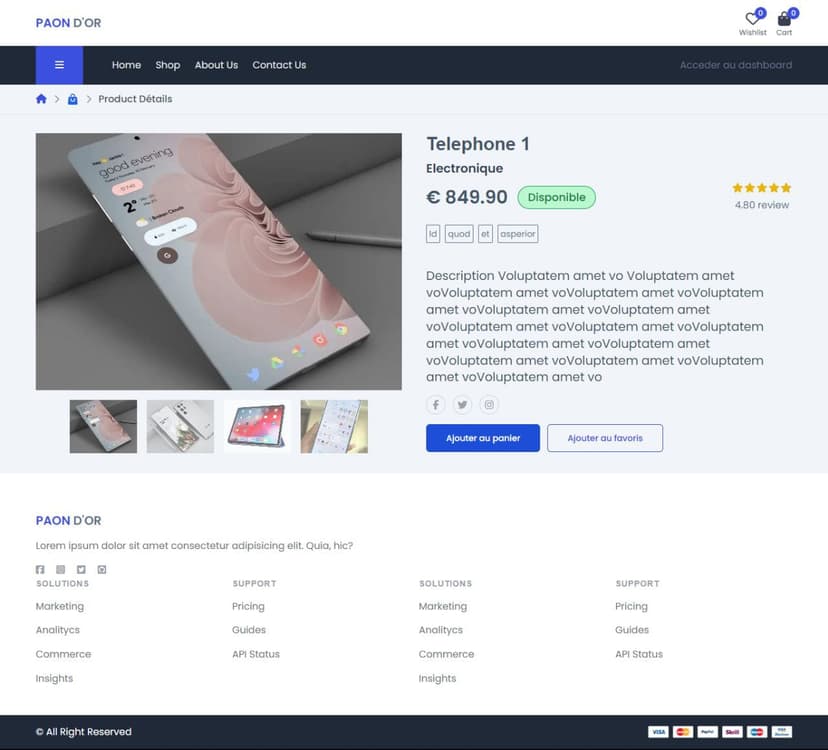Viewport: 828px width, 750px height.
Task: Click the shop bag breadcrumb icon
Action: (72, 99)
